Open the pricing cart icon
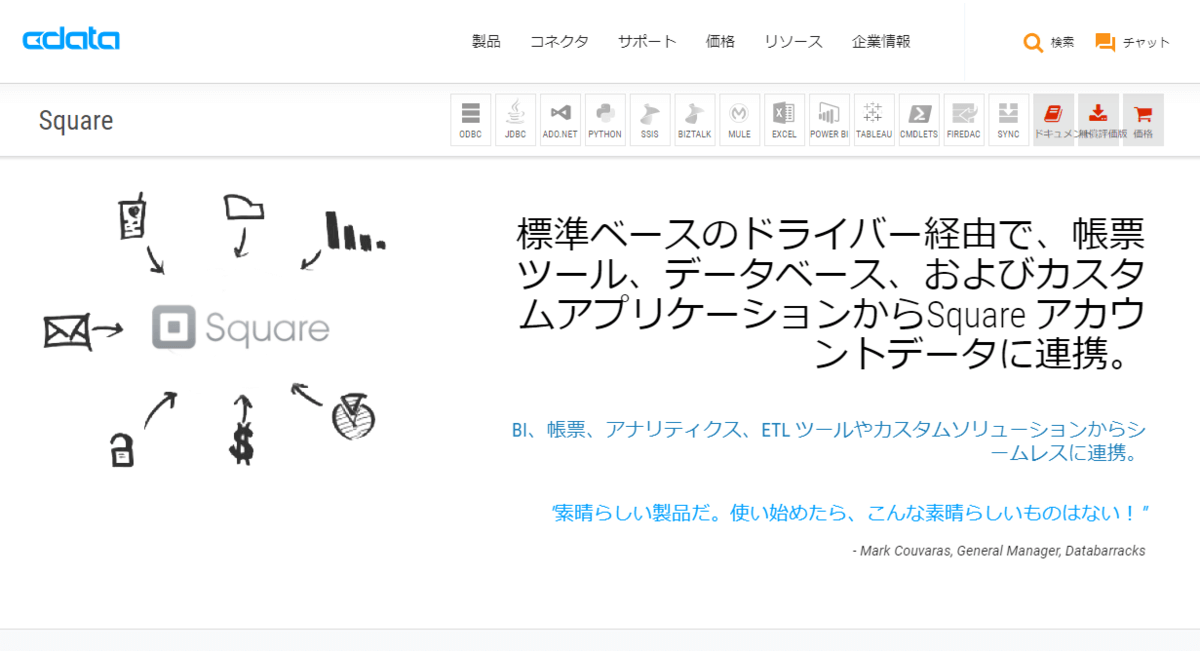The image size is (1200, 651). coord(1143,120)
